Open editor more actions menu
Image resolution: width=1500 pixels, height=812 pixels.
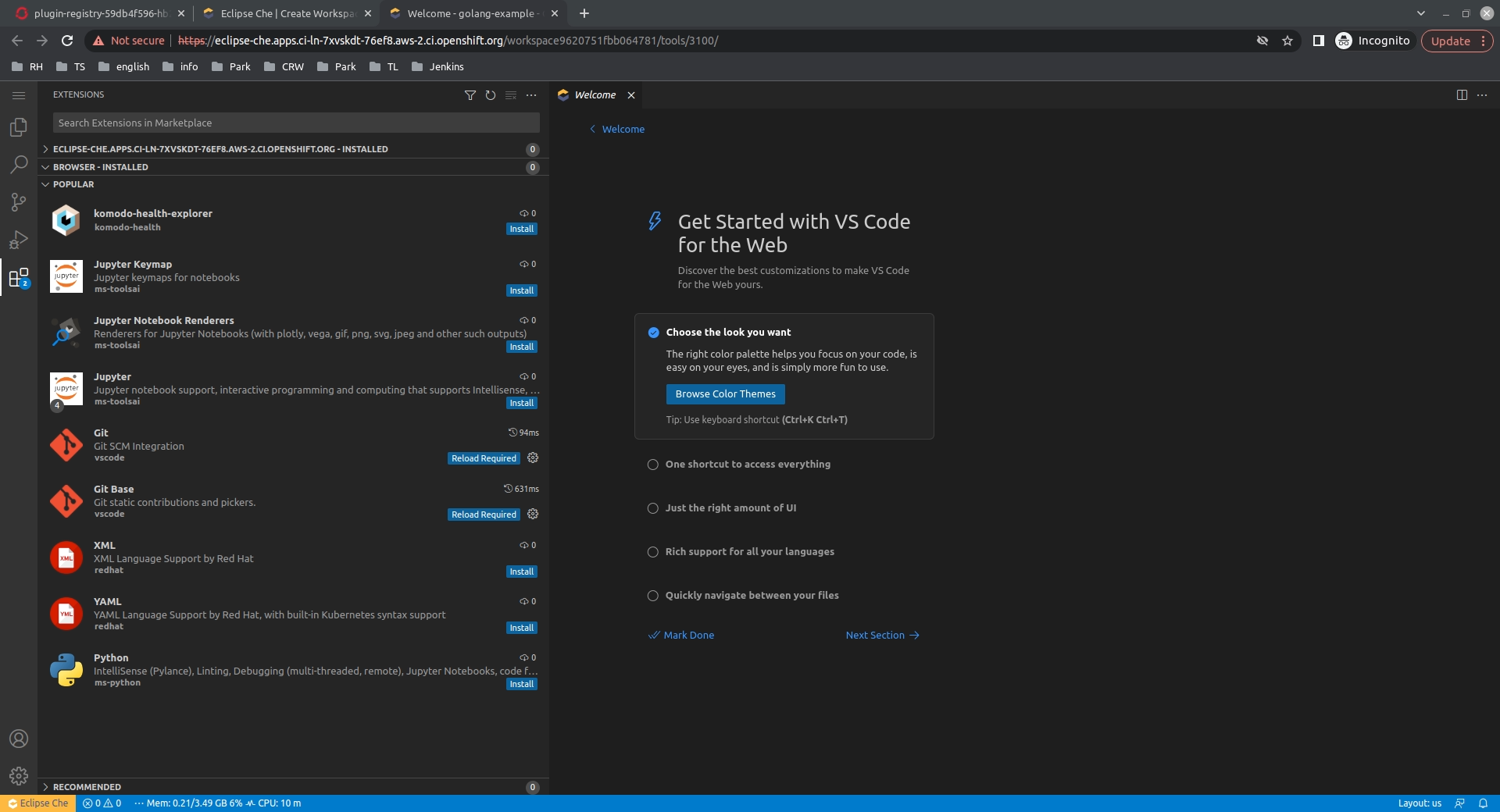1482,95
